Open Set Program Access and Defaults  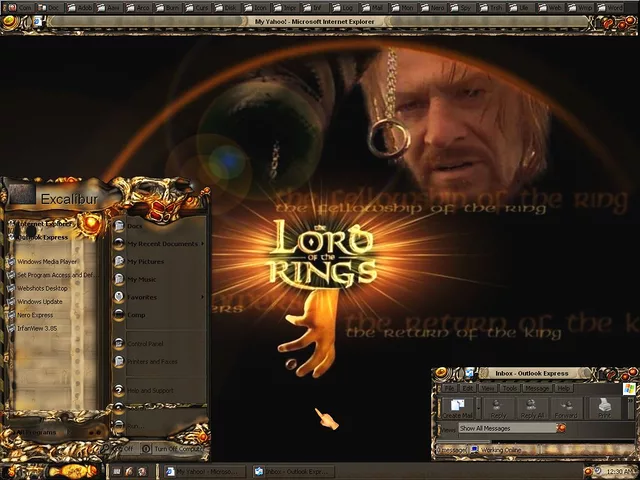[x=51, y=275]
